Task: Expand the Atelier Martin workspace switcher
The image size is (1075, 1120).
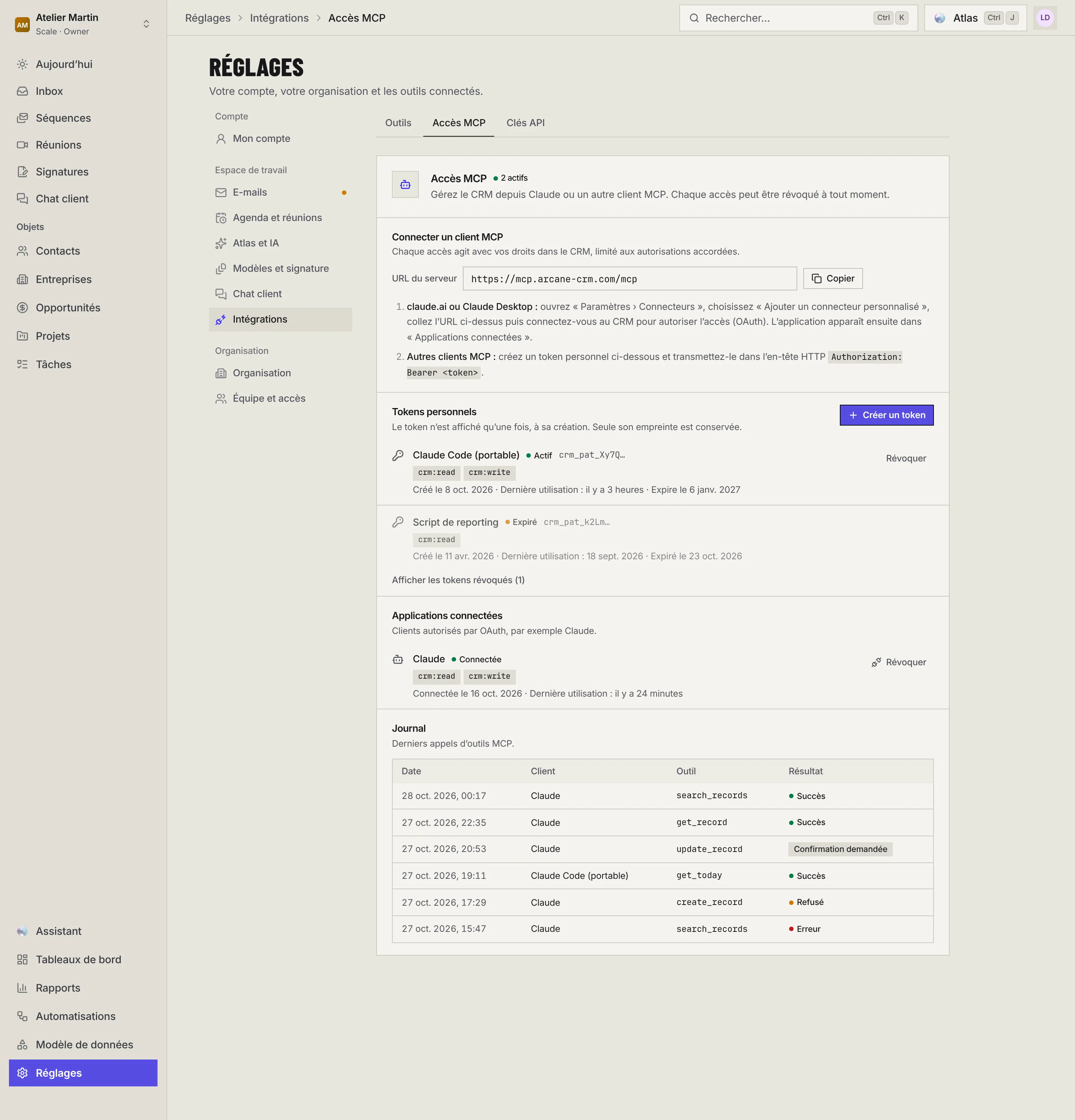Action: pos(83,24)
